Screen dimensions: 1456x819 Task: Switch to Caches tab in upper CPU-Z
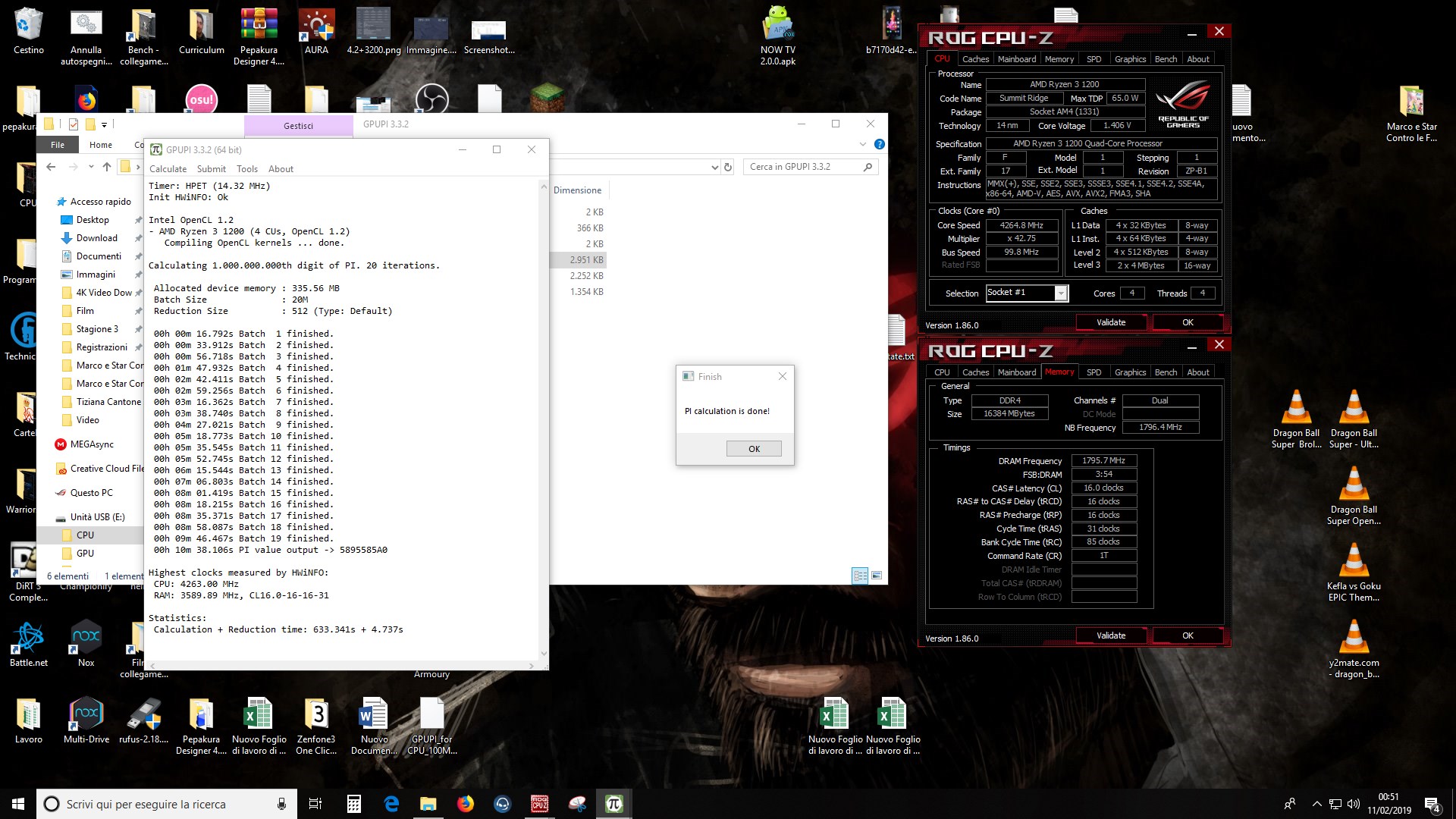(975, 58)
